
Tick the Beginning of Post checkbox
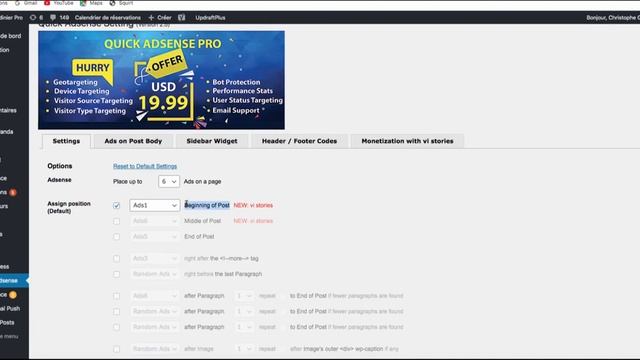coord(116,205)
